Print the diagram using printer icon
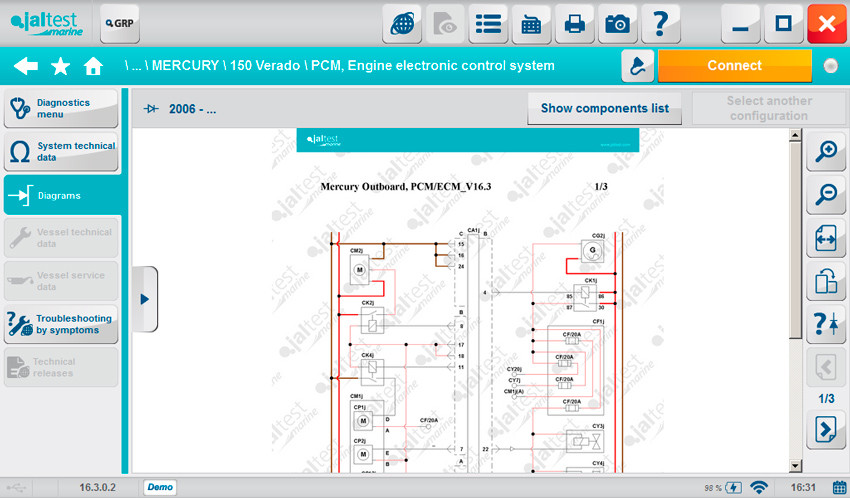Screen dimensions: 850x498 pos(574,24)
